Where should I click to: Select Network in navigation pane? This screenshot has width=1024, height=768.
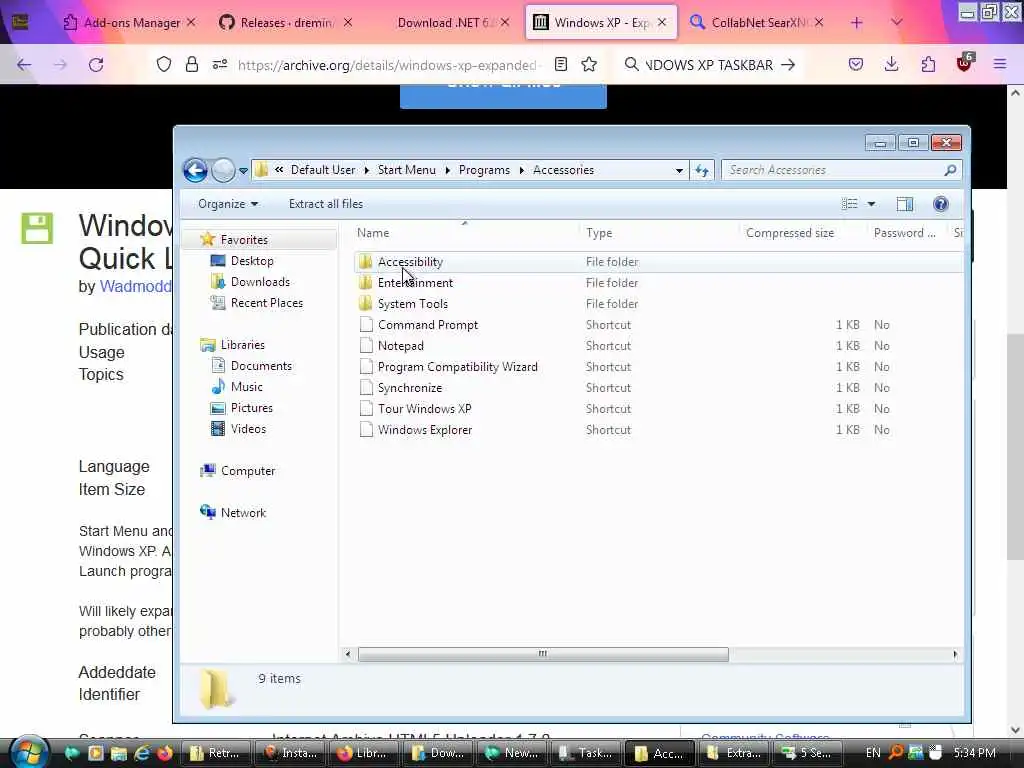coord(243,513)
